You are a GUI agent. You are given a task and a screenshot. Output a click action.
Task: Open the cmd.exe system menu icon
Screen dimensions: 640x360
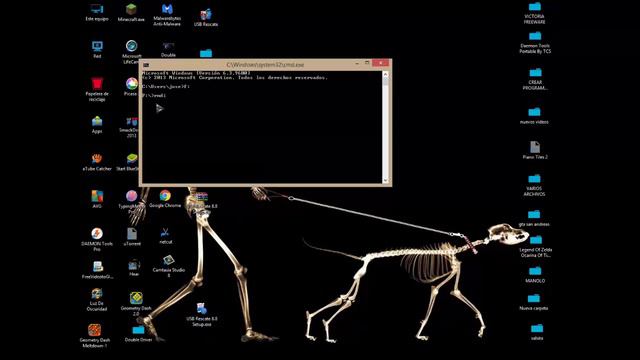(x=146, y=65)
